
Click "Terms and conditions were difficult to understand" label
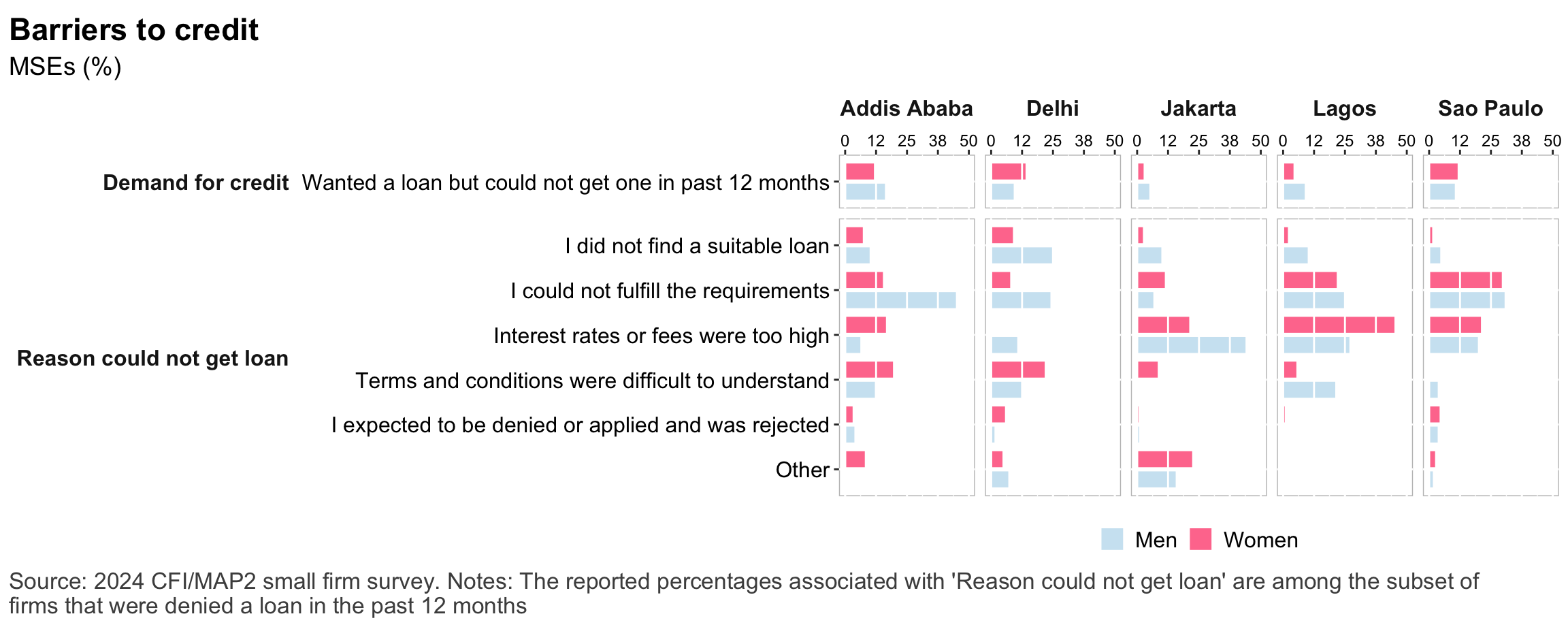[591, 381]
